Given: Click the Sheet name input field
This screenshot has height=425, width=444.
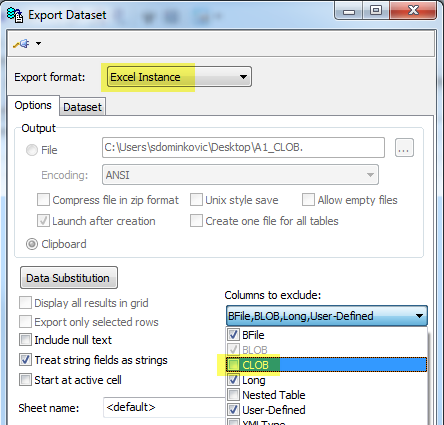Looking at the screenshot, I should [x=165, y=407].
